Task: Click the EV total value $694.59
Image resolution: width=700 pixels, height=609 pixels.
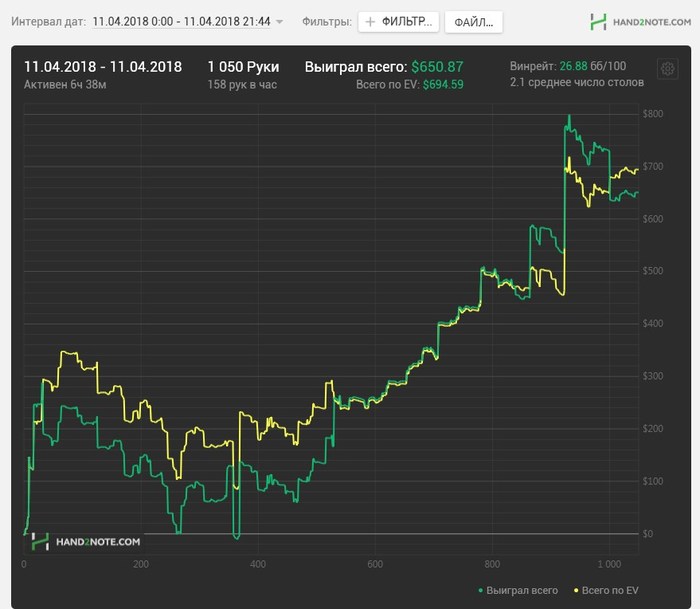Action: 443,85
